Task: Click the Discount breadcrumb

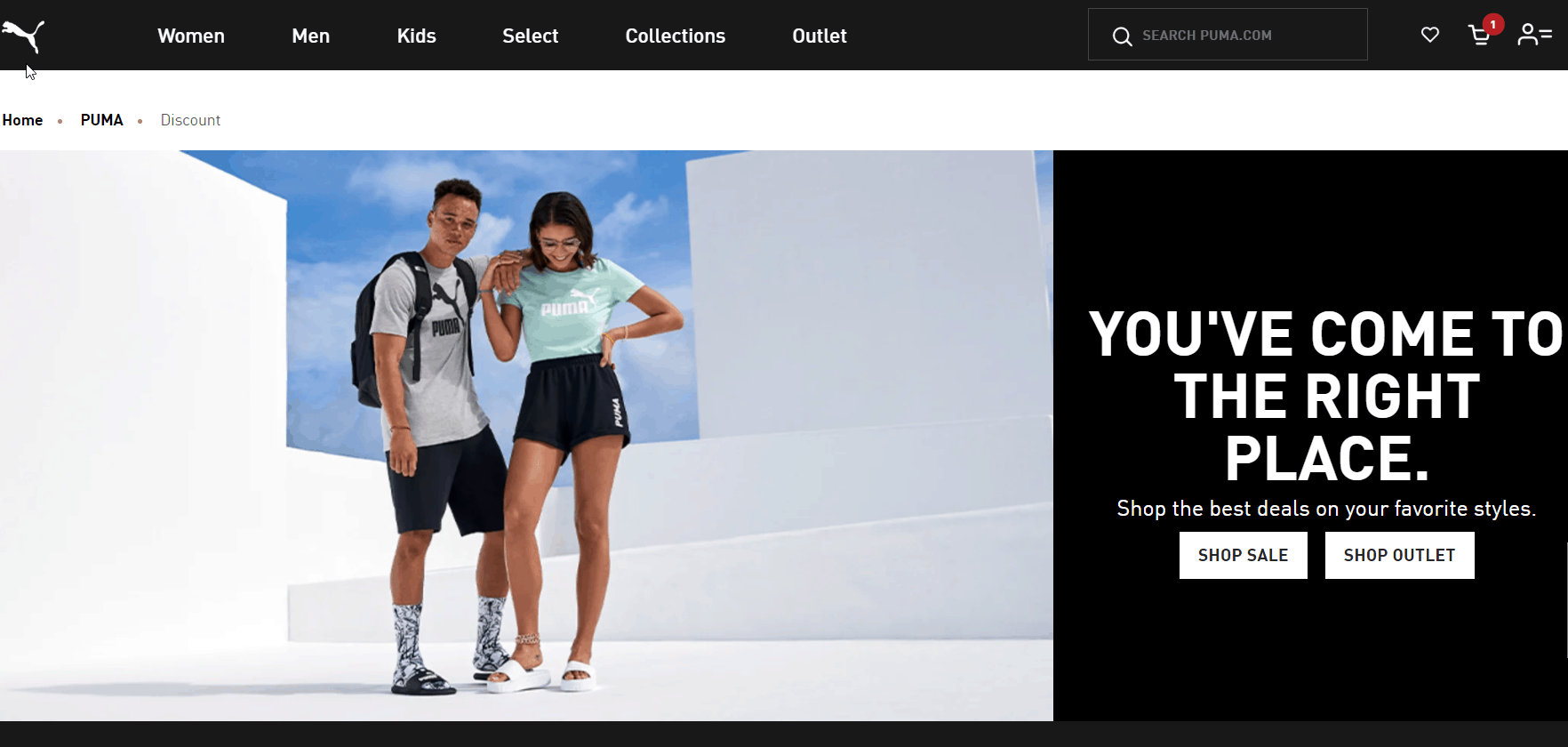Action: coord(190,120)
